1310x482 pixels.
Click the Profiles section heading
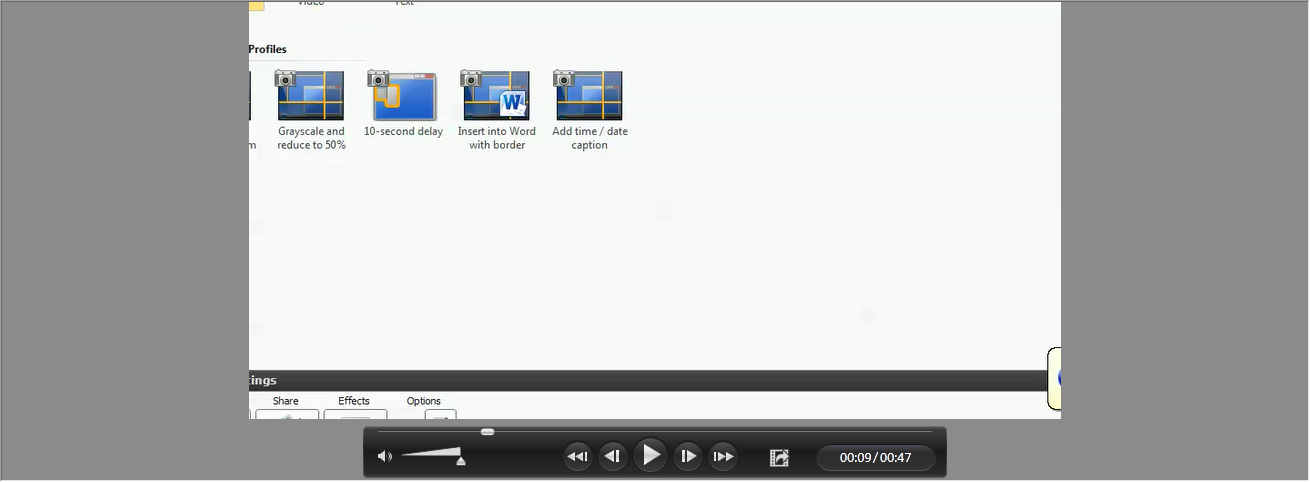click(267, 49)
